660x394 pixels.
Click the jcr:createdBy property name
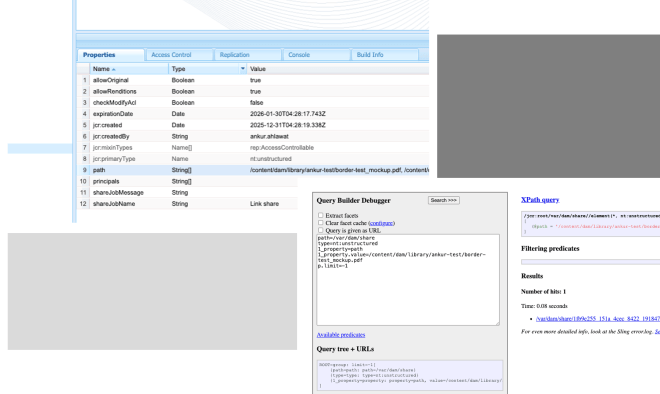coord(111,136)
